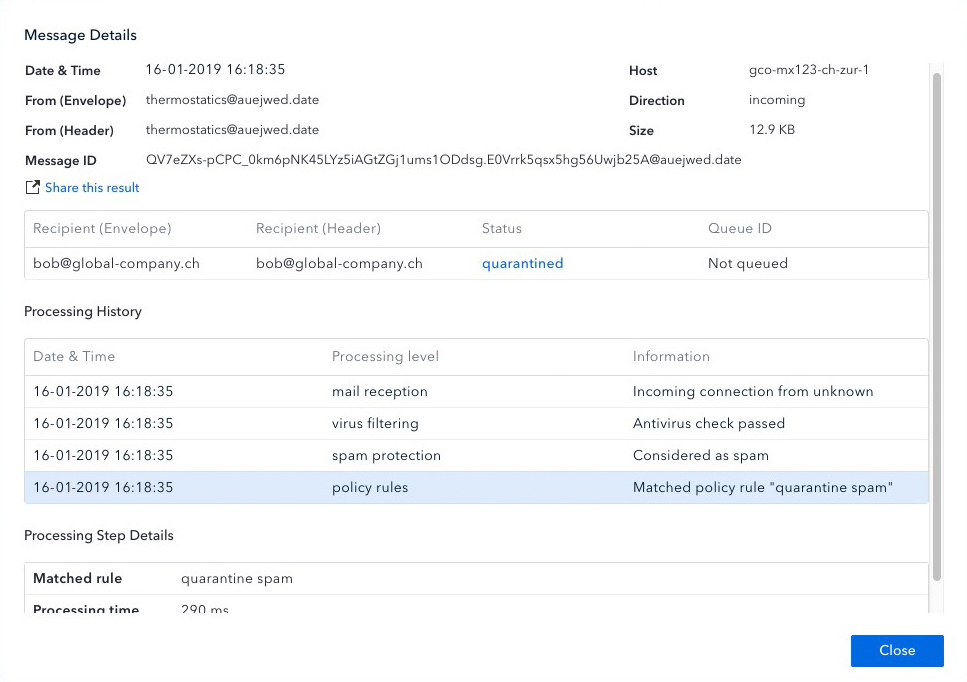Click Matched policy rule "quarantine spam" cell
This screenshot has height=682, width=967.
point(763,488)
